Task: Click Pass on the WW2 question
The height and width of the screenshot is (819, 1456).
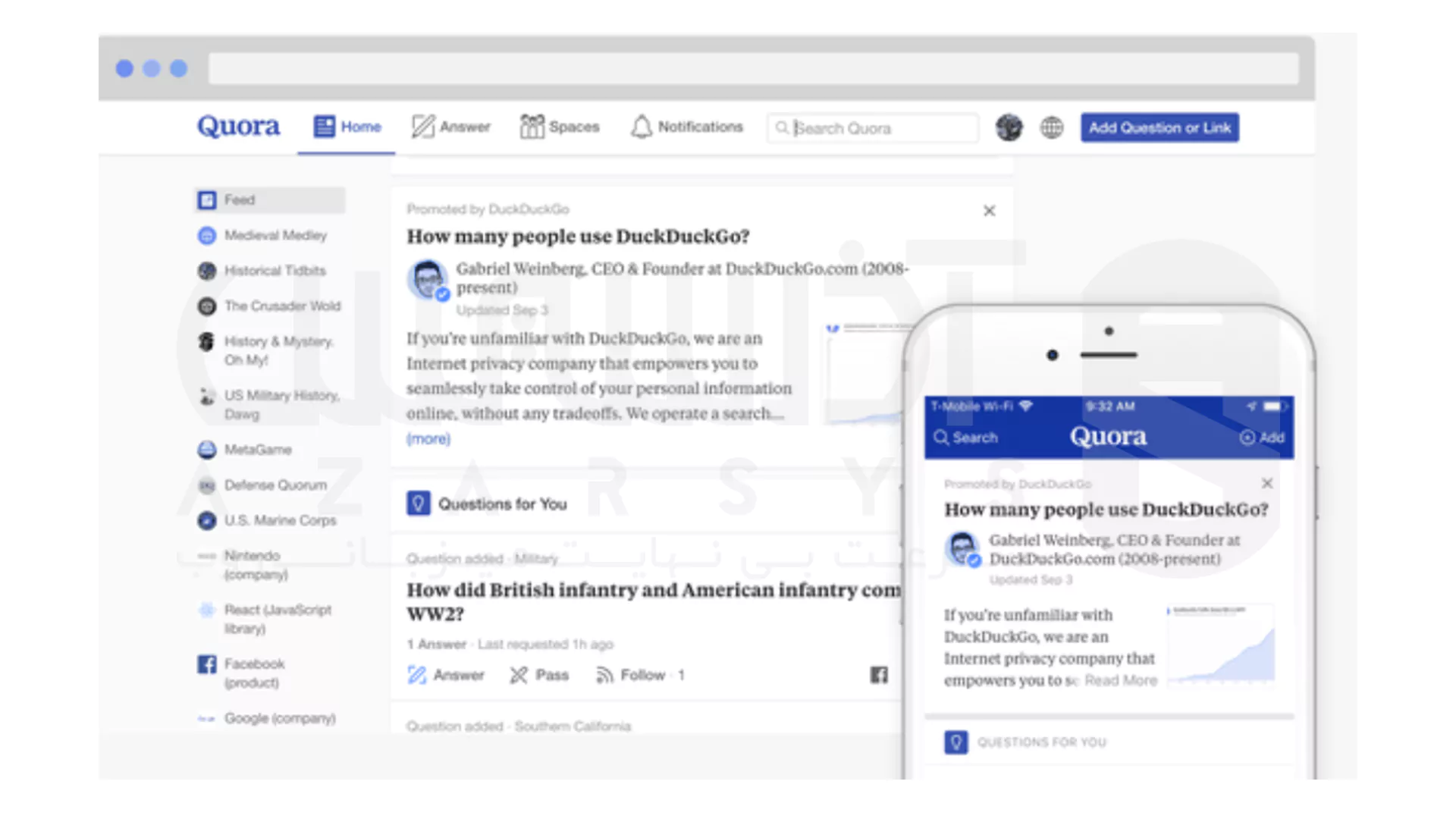Action: [539, 675]
